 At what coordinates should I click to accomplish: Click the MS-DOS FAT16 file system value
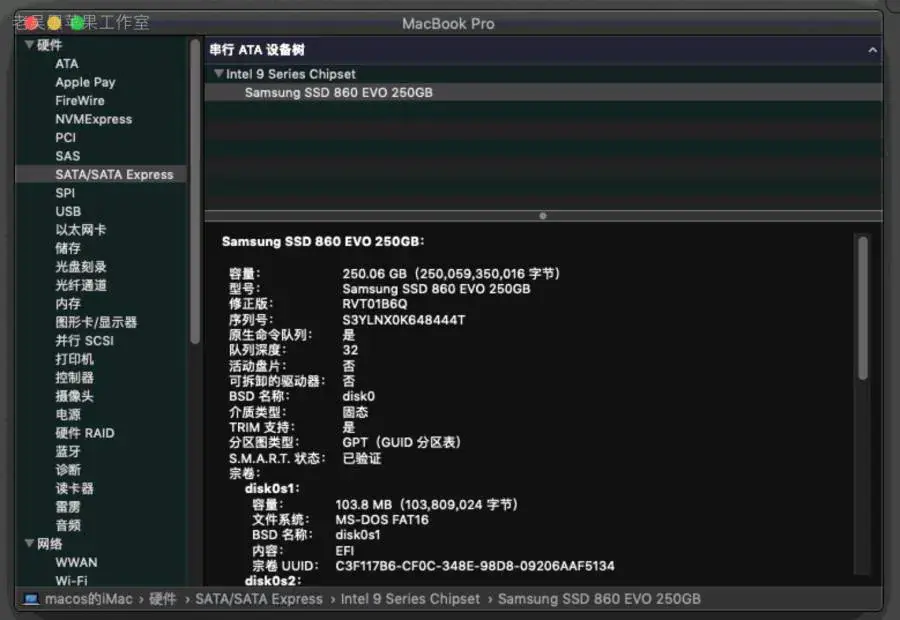(x=382, y=520)
